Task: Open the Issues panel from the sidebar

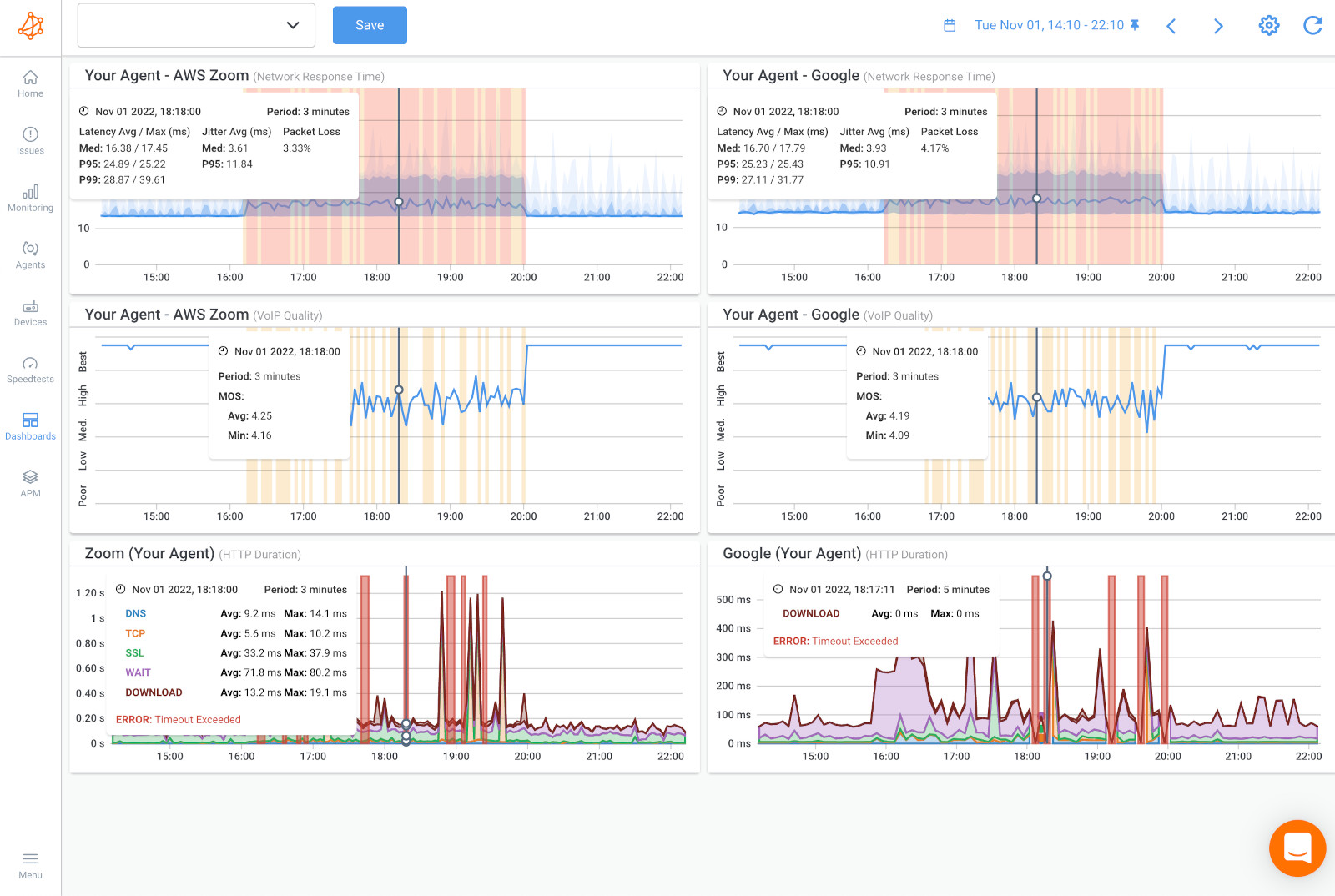Action: click(30, 140)
